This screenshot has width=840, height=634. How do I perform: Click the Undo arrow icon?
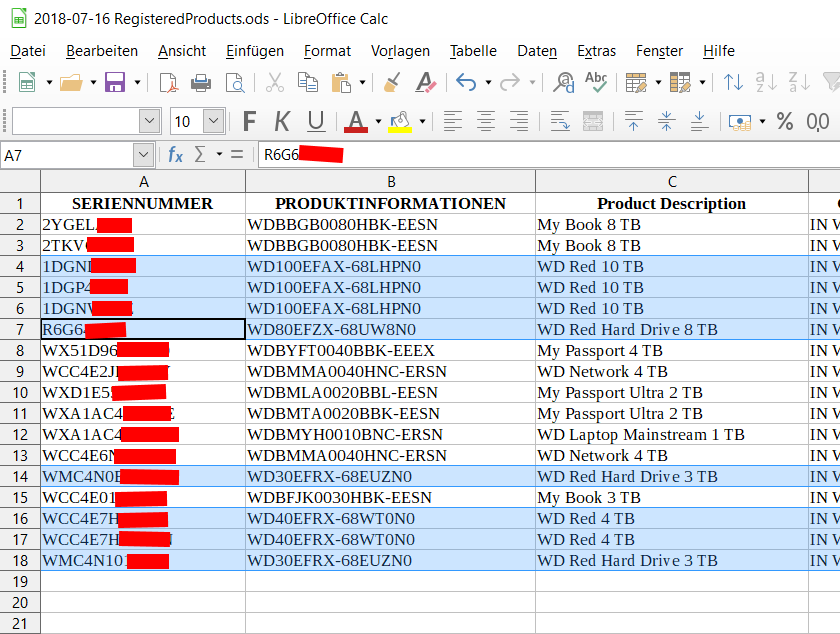pyautogui.click(x=466, y=83)
